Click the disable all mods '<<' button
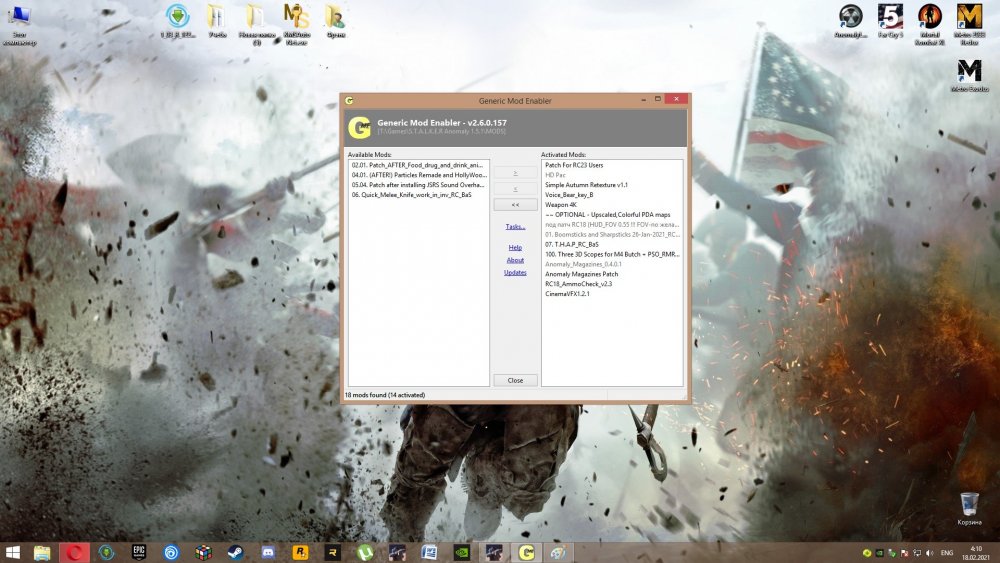Viewport: 1000px width, 563px height. pos(515,205)
